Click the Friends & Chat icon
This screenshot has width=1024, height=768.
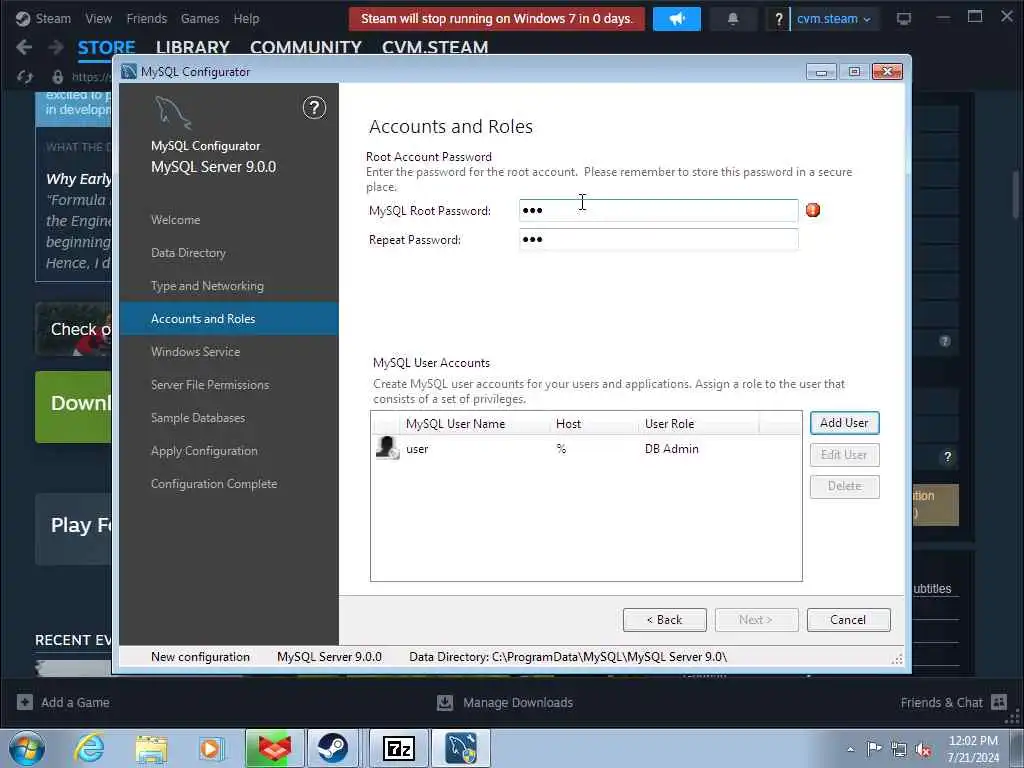(999, 702)
